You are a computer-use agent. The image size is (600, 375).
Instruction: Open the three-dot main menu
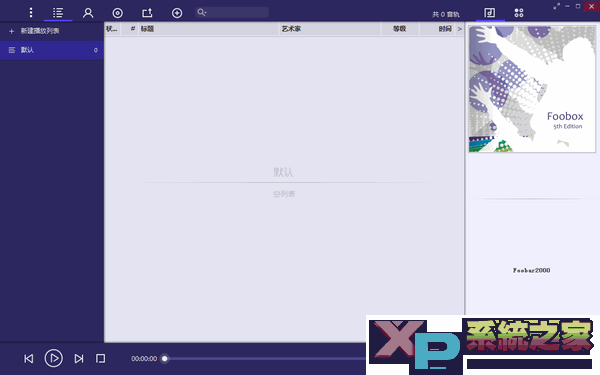[31, 13]
